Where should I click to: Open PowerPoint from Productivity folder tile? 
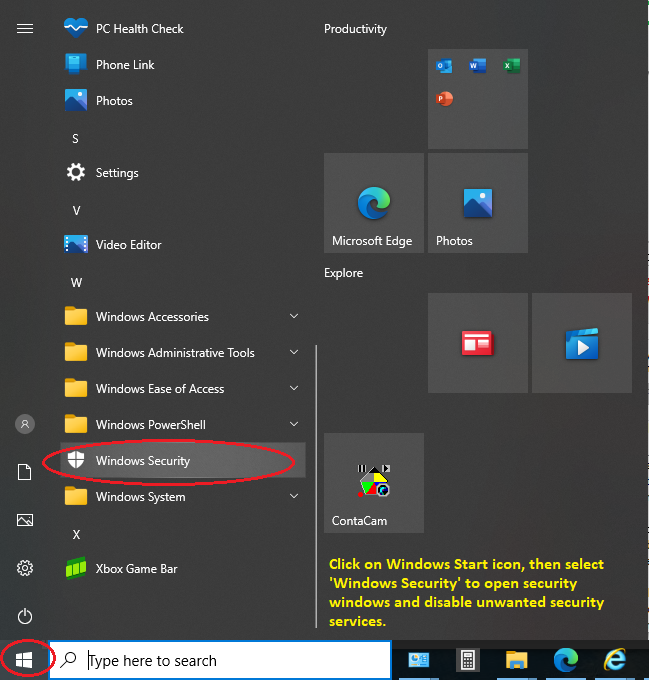click(444, 99)
